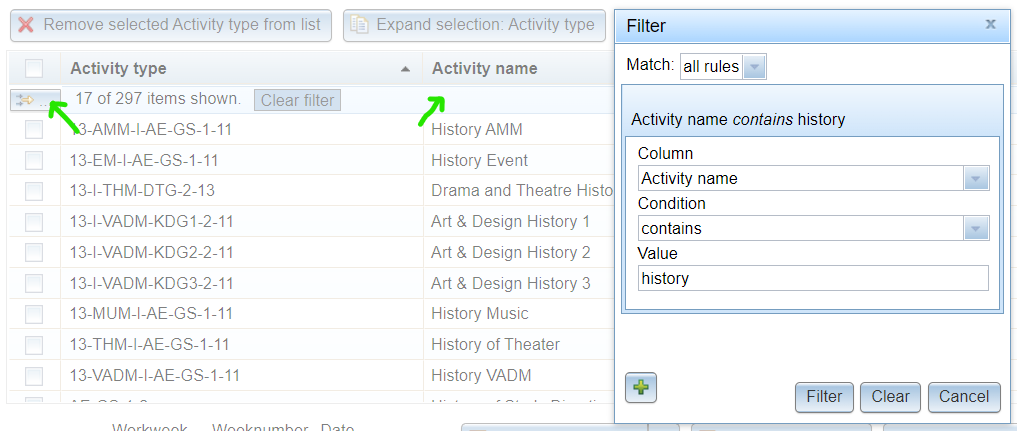Screen dimensions: 1017x431
Task: Check the box for 13-THM-I-AE-GS-1-11
Action: (34, 344)
